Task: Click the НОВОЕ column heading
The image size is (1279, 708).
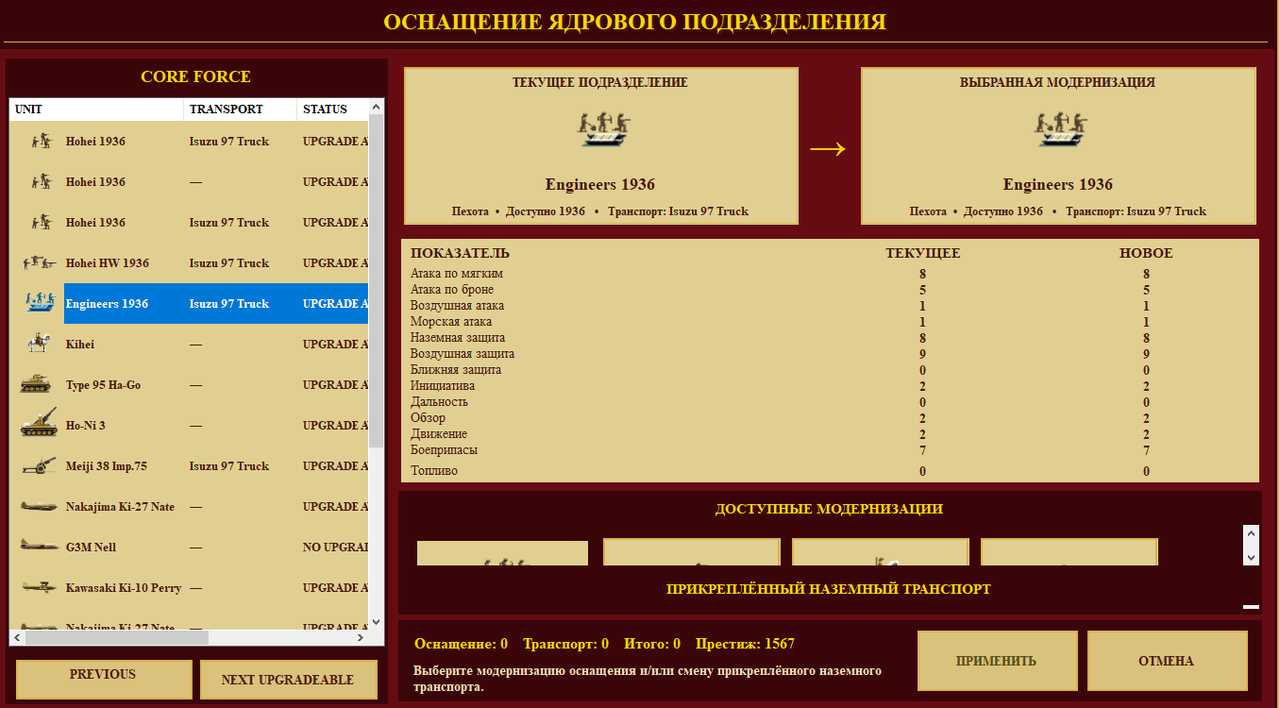Action: click(x=1146, y=253)
